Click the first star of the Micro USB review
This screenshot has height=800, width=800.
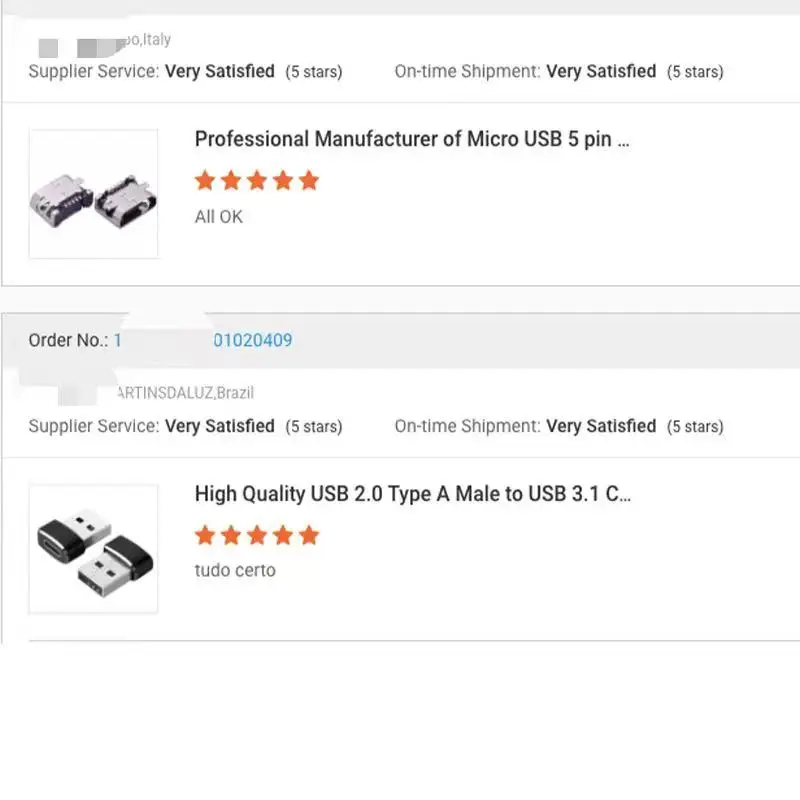coord(205,181)
